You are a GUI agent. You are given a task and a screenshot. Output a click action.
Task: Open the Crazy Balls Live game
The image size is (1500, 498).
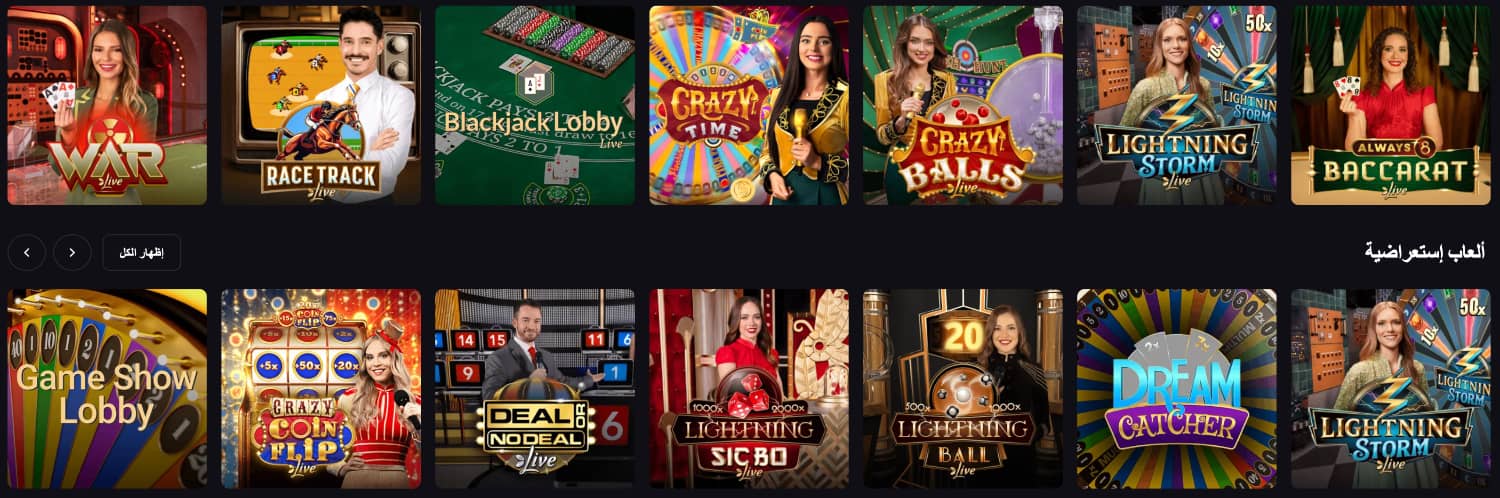pos(963,105)
